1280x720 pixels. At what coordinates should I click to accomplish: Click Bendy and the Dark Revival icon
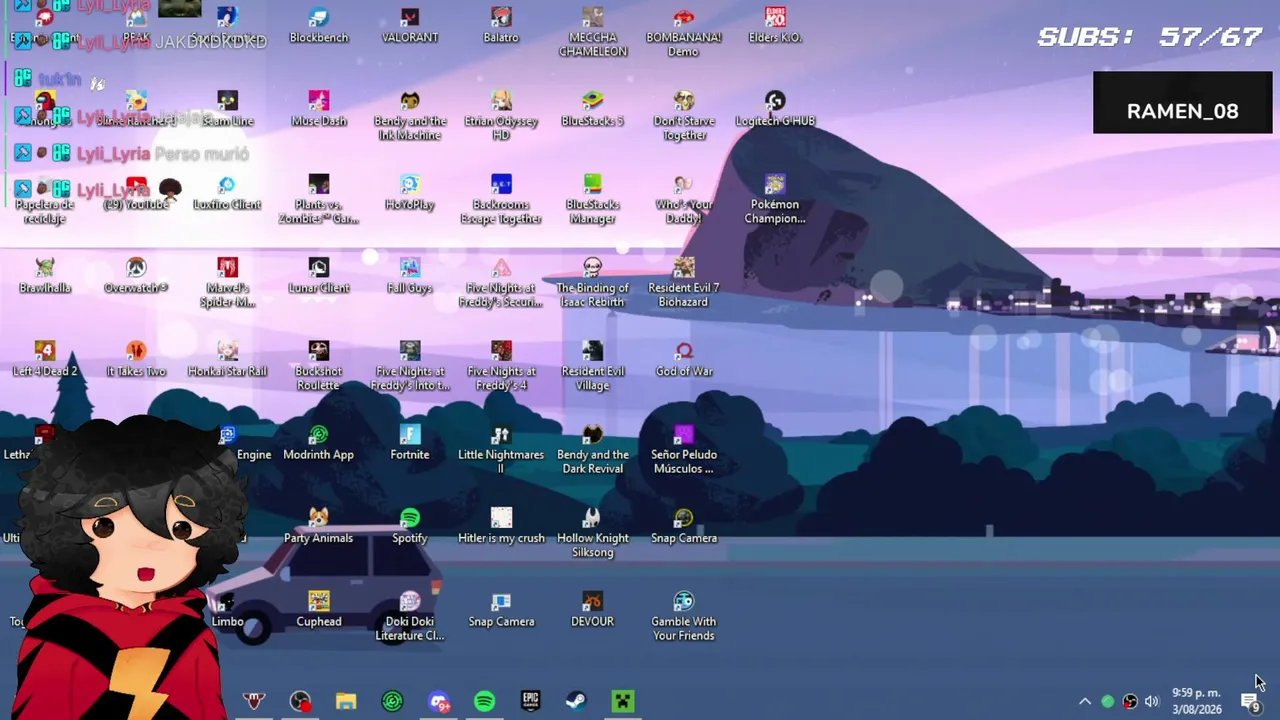coord(593,449)
